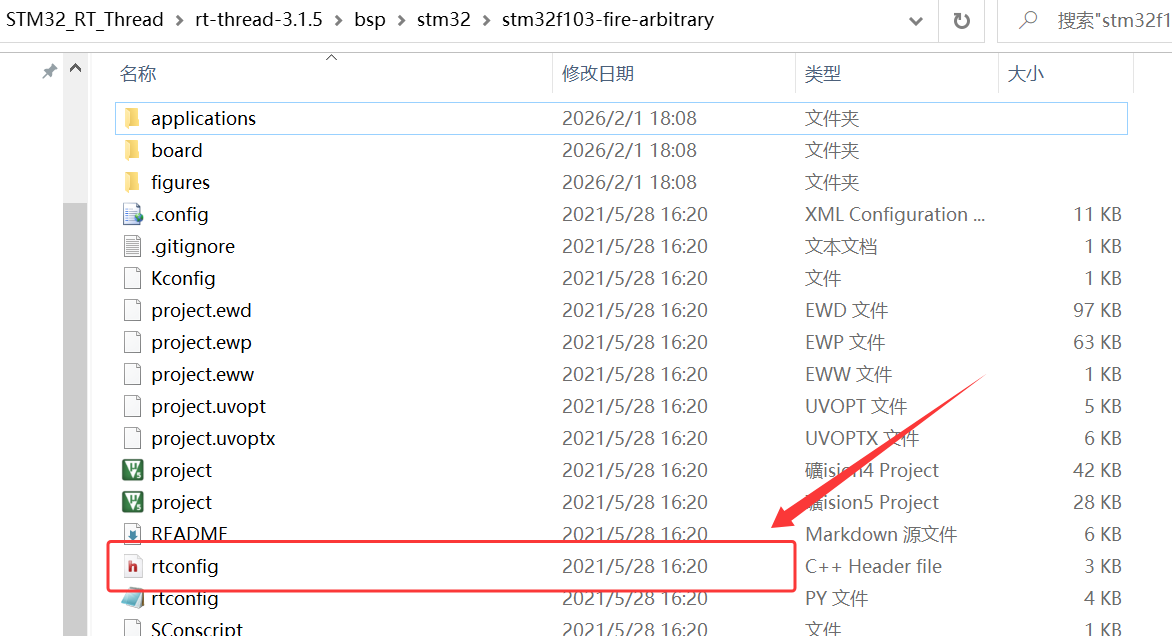This screenshot has width=1172, height=636.
Task: Navigate to STM32_RT_Thread breadcrumb
Action: tap(84, 19)
